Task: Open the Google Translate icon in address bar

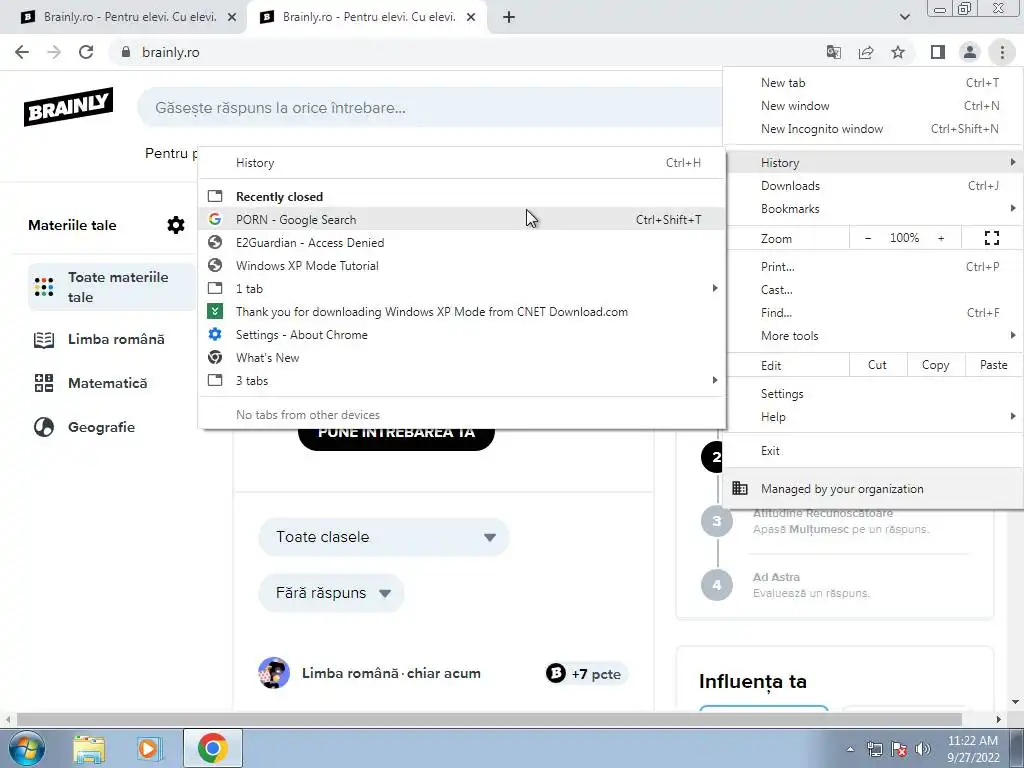Action: 834,52
